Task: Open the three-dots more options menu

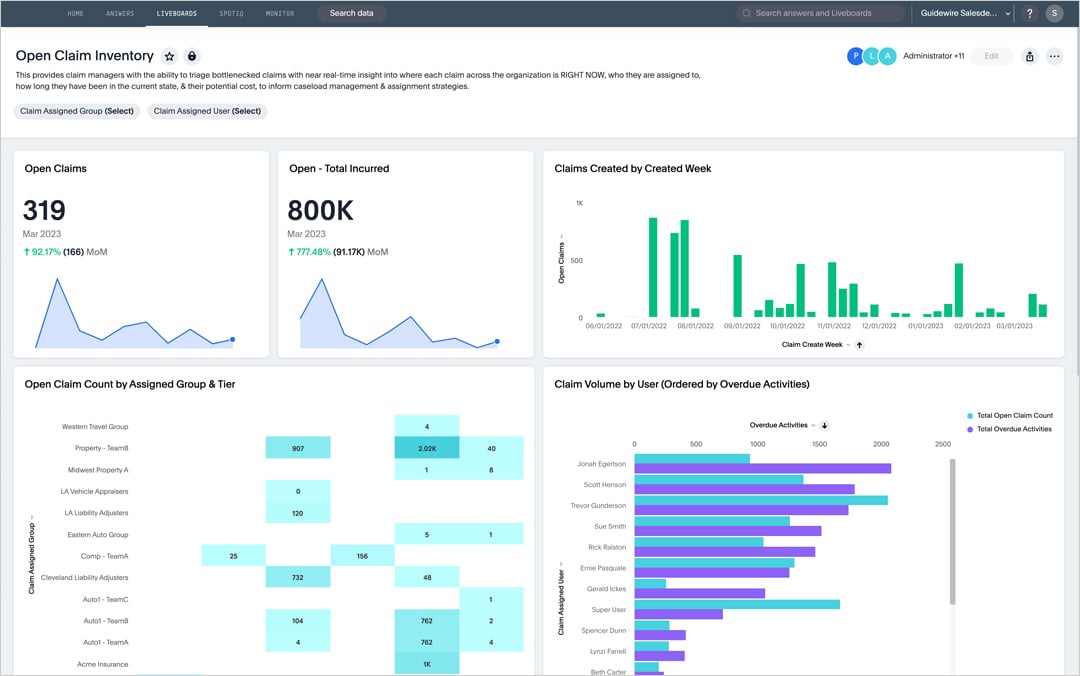Action: click(x=1054, y=57)
